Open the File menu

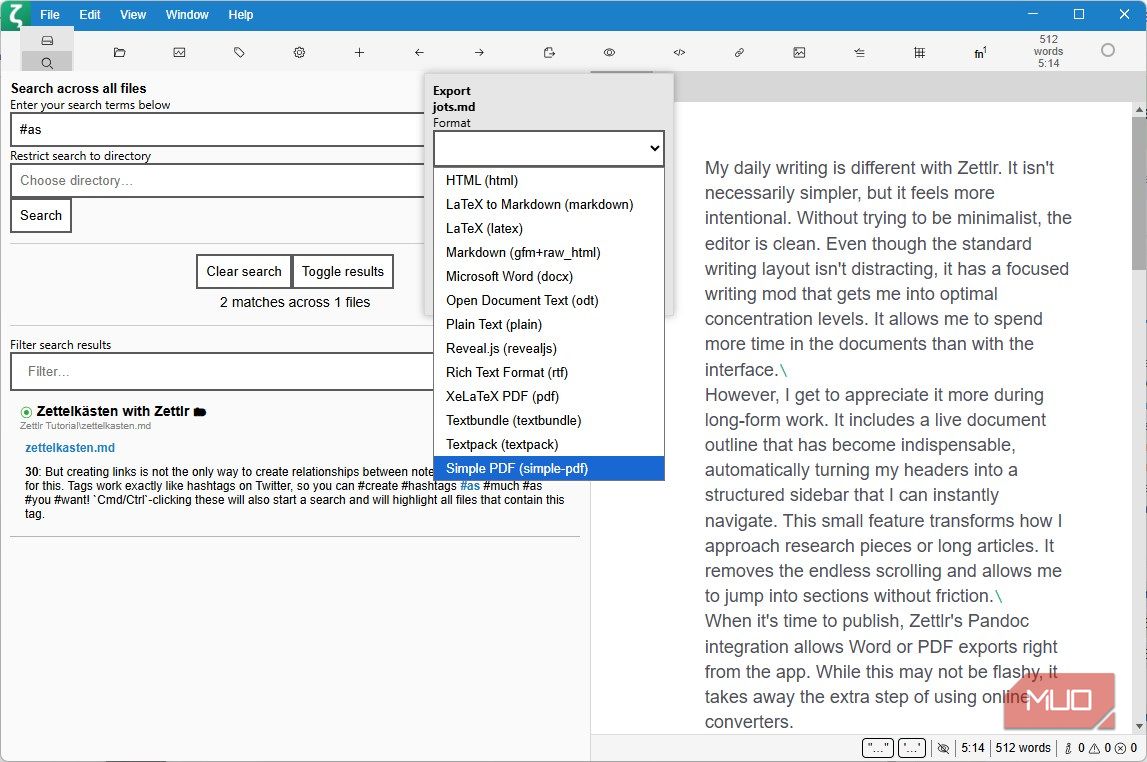(50, 15)
